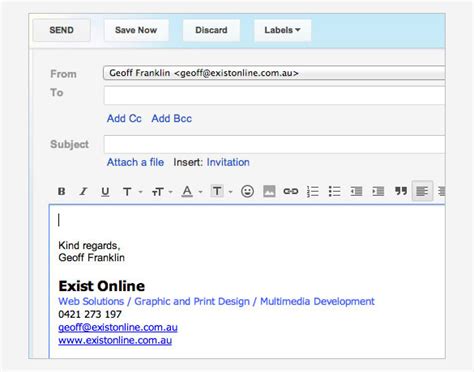474x372 pixels.
Task: Toggle Underline formatting
Action: tap(105, 191)
